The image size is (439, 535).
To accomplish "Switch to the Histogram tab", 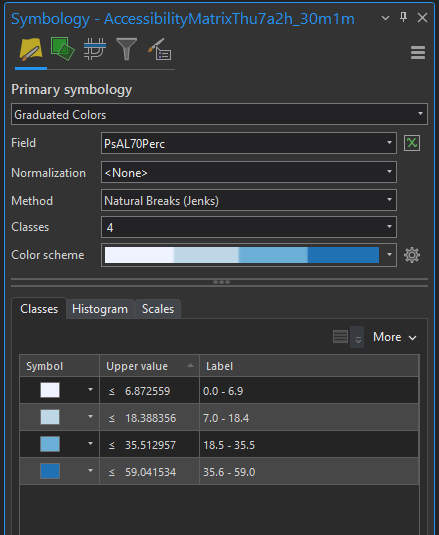I will tap(100, 309).
